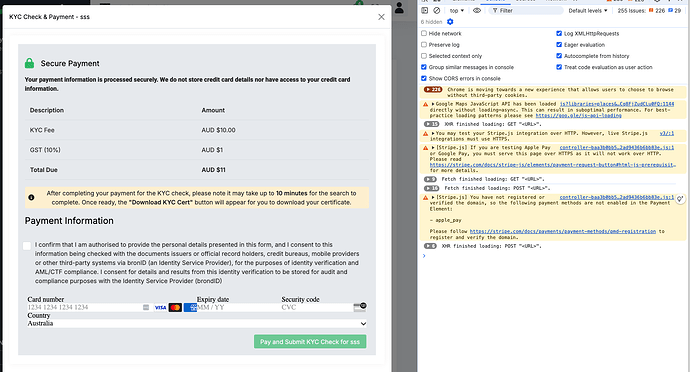
Task: Click the Mastercard brand icon
Action: [x=175, y=307]
